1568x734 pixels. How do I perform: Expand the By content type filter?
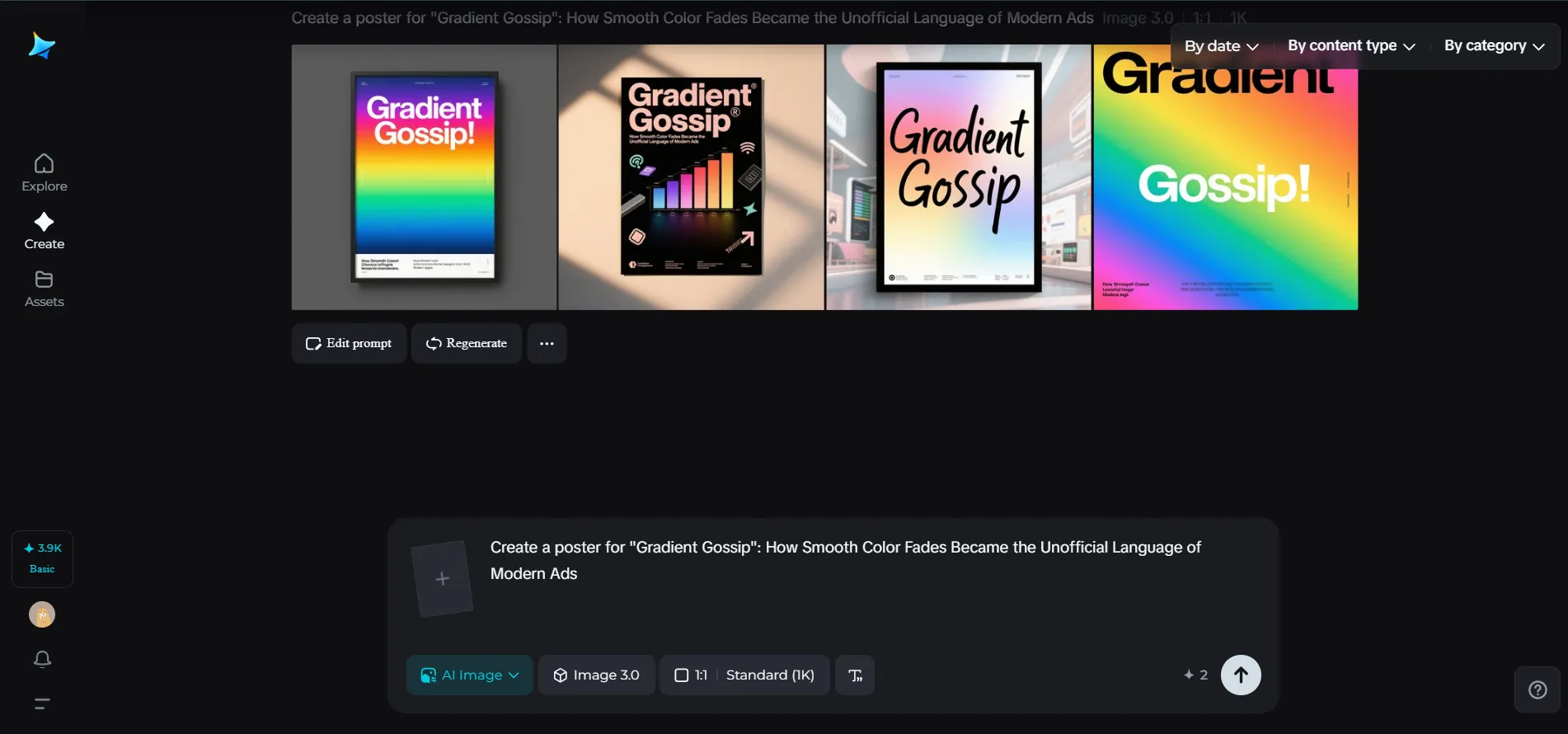(1351, 46)
